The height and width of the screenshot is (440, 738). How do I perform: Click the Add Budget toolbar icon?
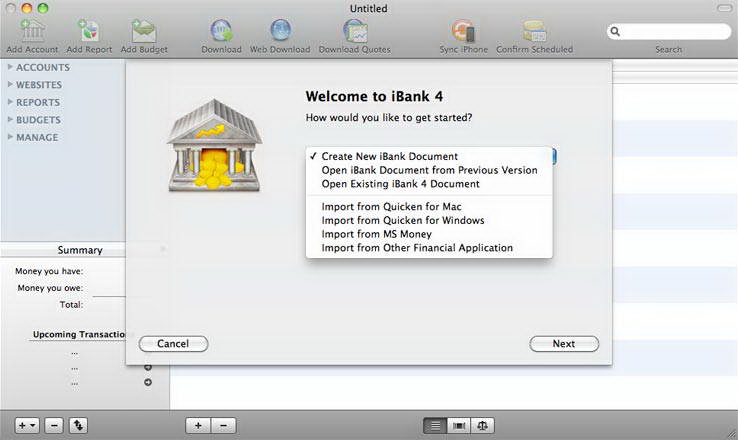pos(144,31)
